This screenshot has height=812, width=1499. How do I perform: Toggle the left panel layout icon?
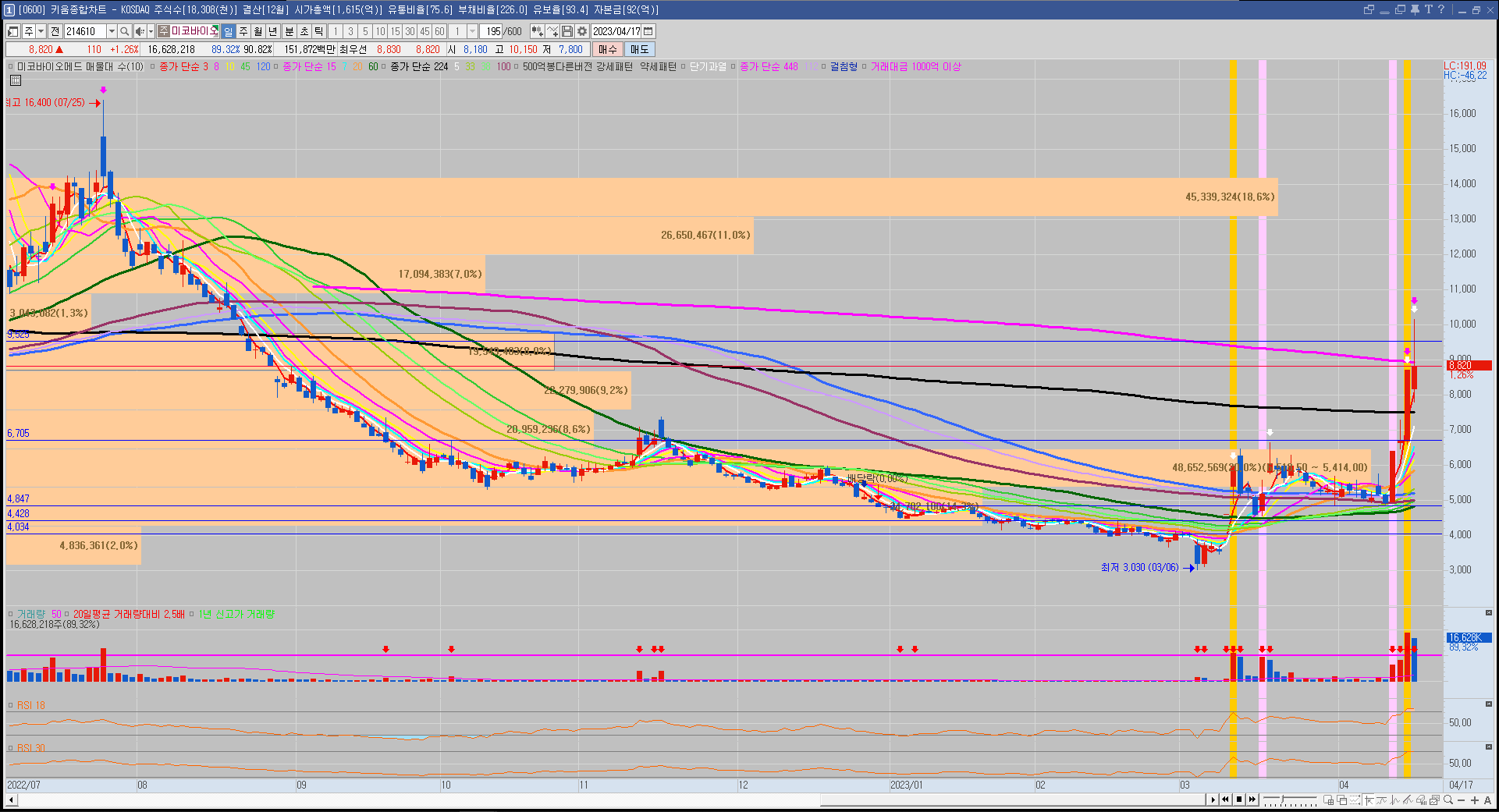[13, 31]
